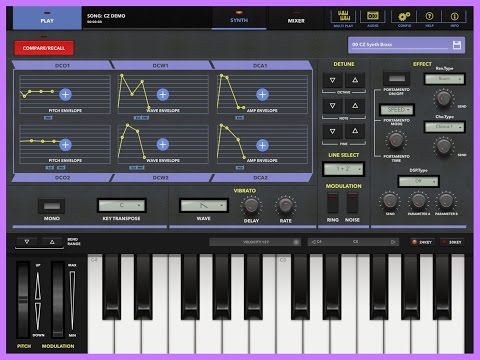Select the DCO1 header tab
This screenshot has width=480, height=360.
coord(62,65)
